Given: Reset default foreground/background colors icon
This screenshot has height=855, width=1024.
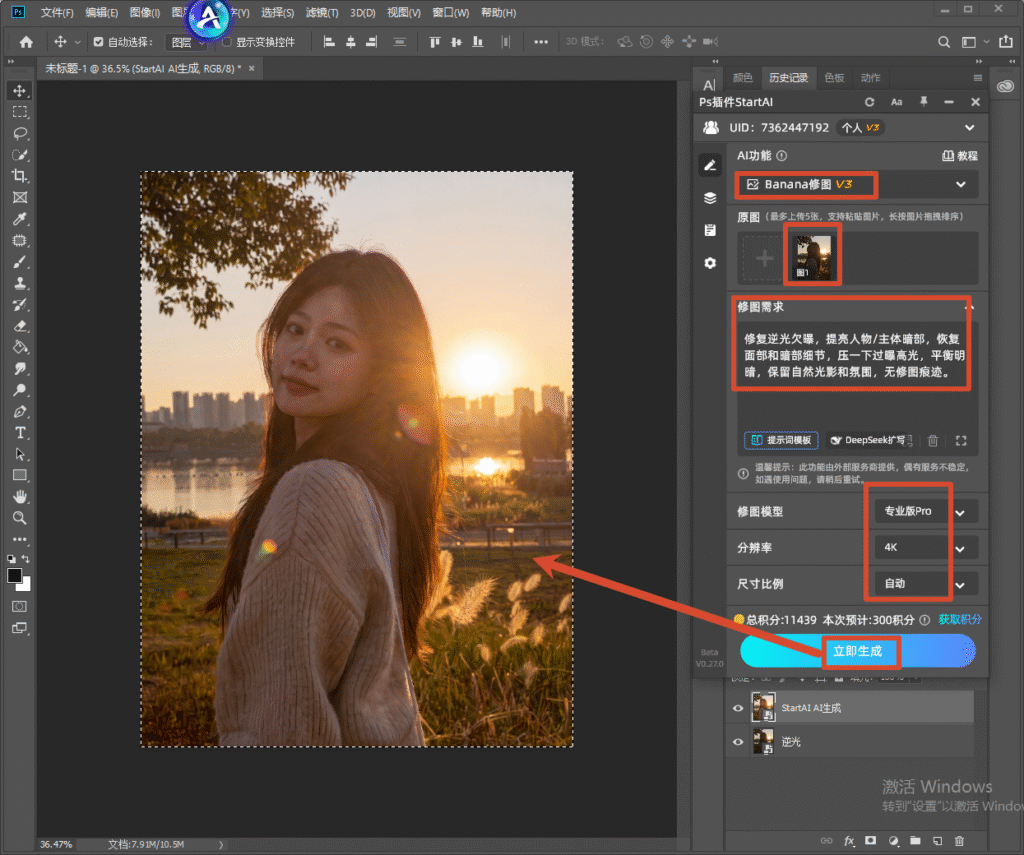Looking at the screenshot, I should [x=11, y=559].
